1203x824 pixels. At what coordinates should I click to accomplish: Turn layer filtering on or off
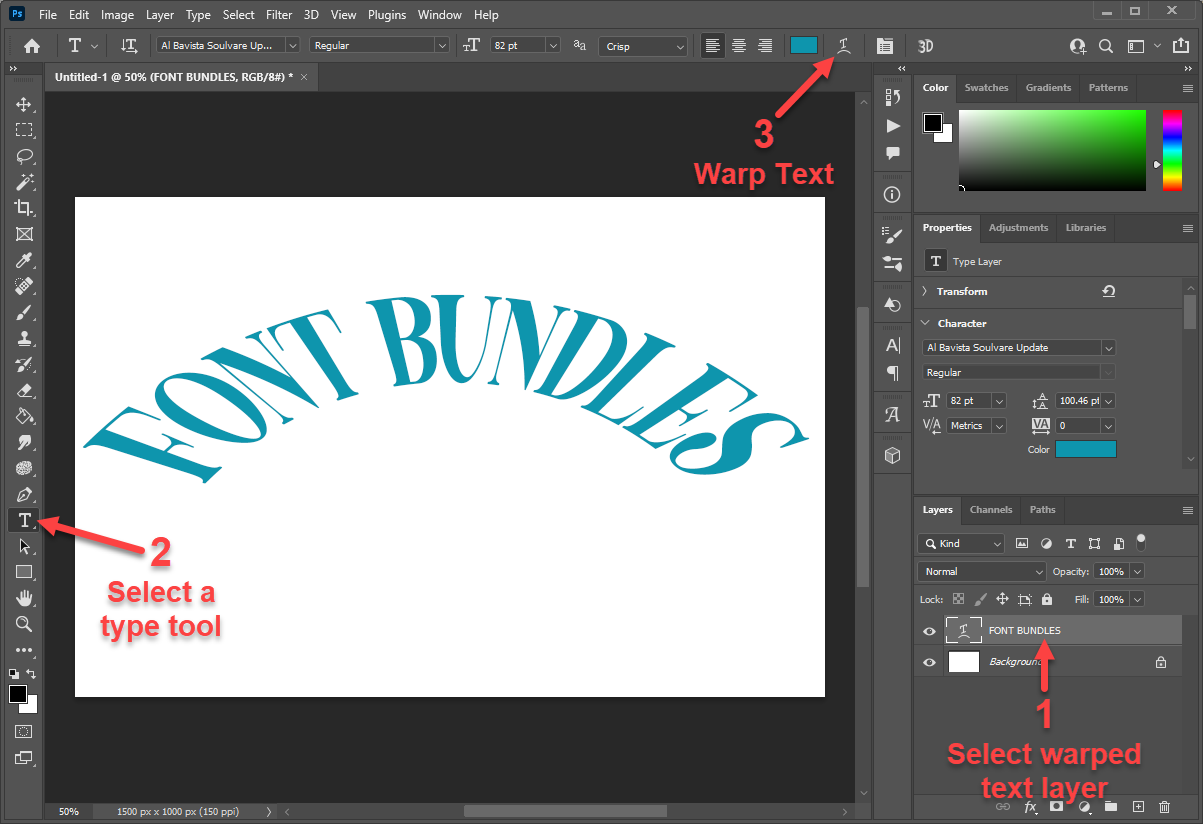(x=1141, y=541)
